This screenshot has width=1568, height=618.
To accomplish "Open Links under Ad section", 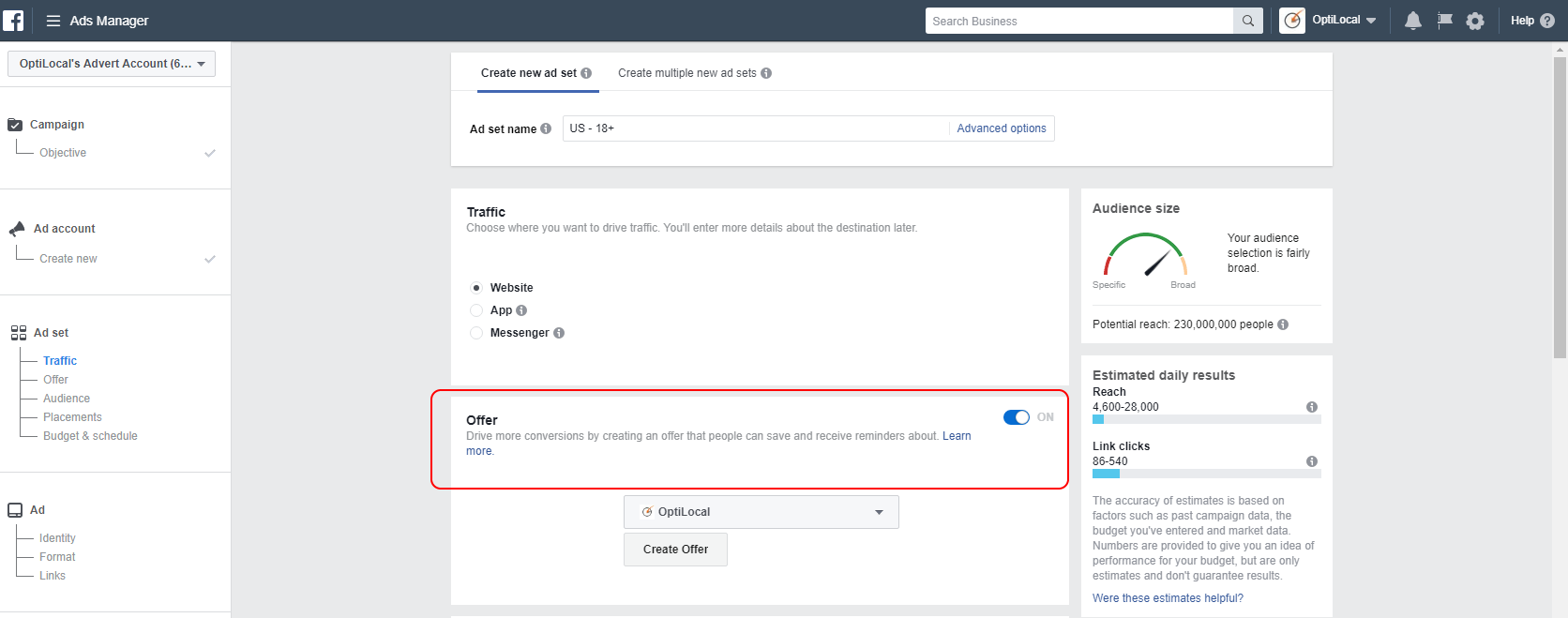I will pyautogui.click(x=53, y=576).
